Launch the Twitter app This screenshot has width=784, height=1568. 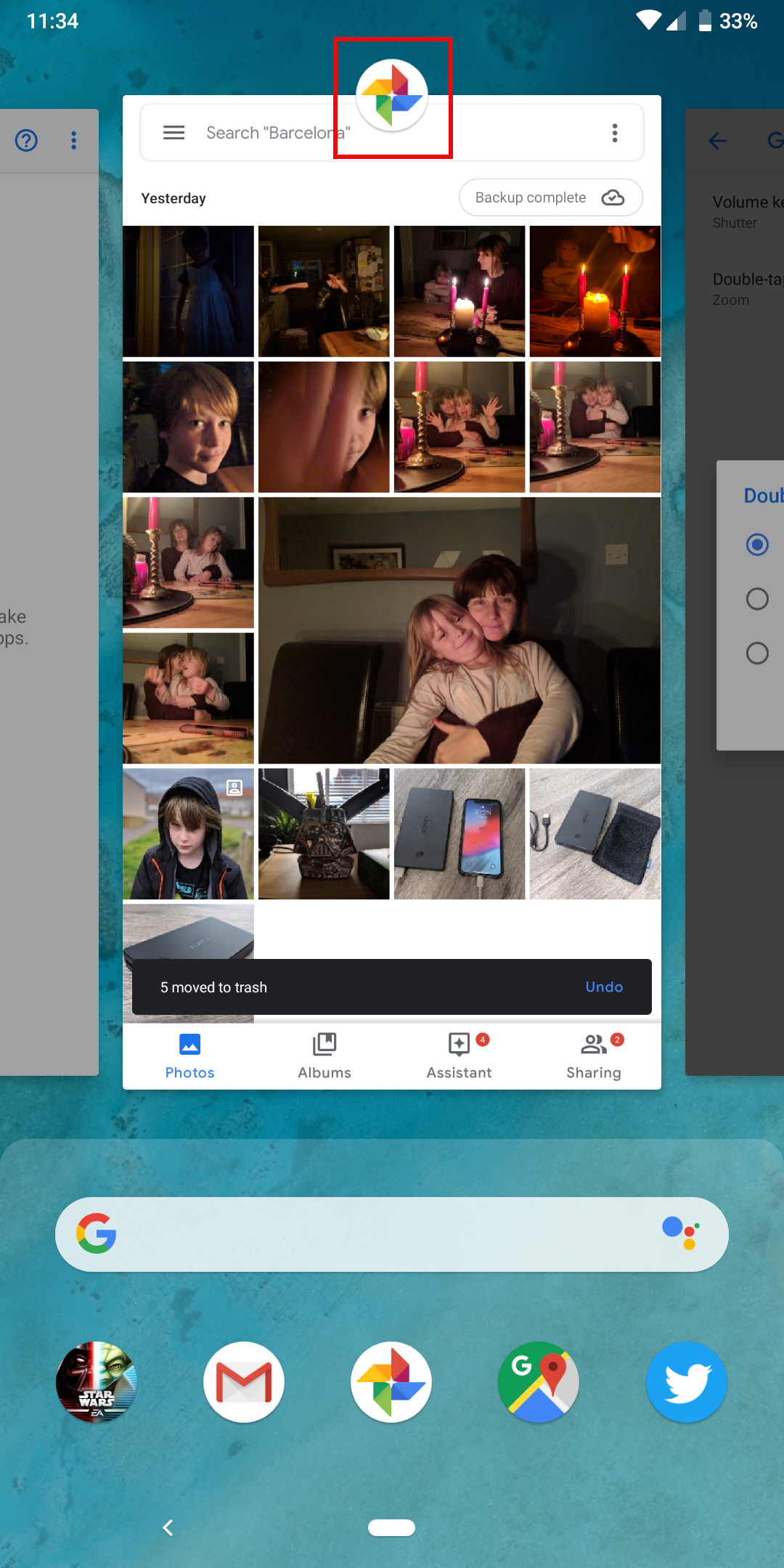pyautogui.click(x=686, y=1381)
